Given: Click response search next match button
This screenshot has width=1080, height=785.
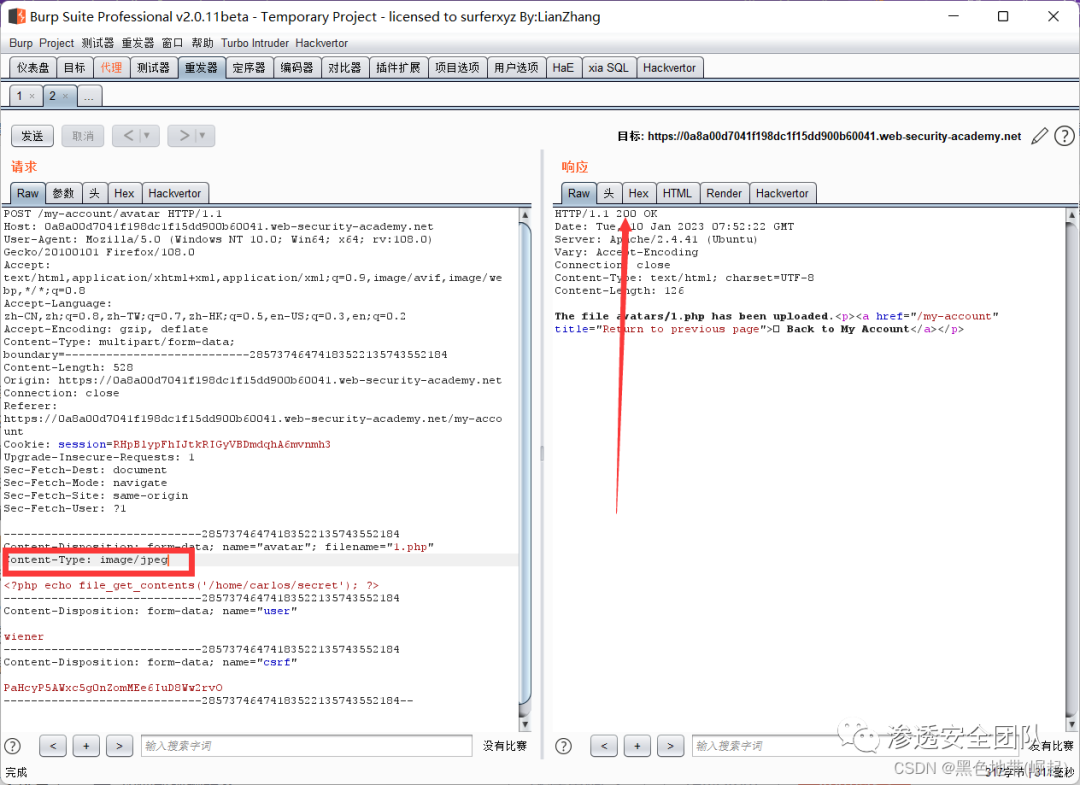Looking at the screenshot, I should pyautogui.click(x=670, y=746).
